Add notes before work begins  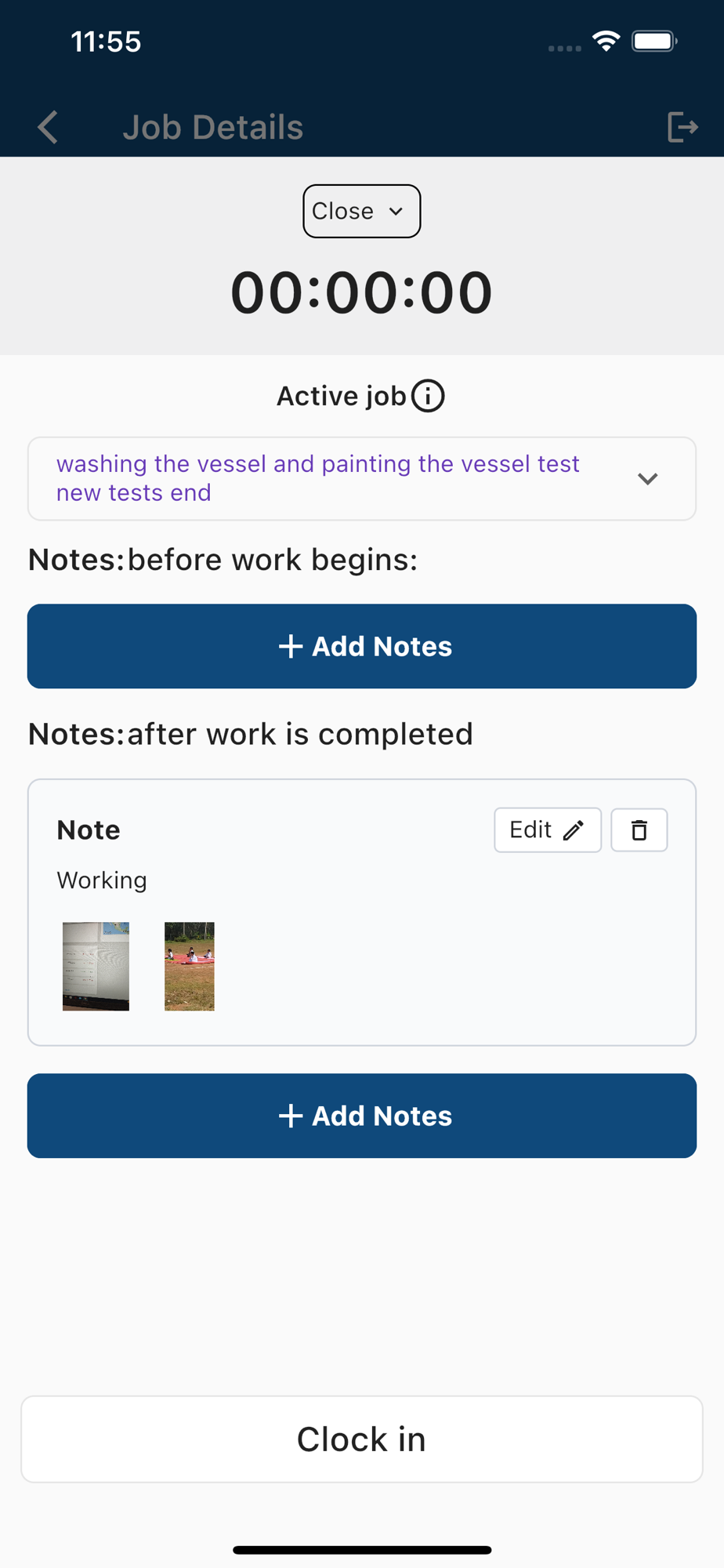pos(362,646)
